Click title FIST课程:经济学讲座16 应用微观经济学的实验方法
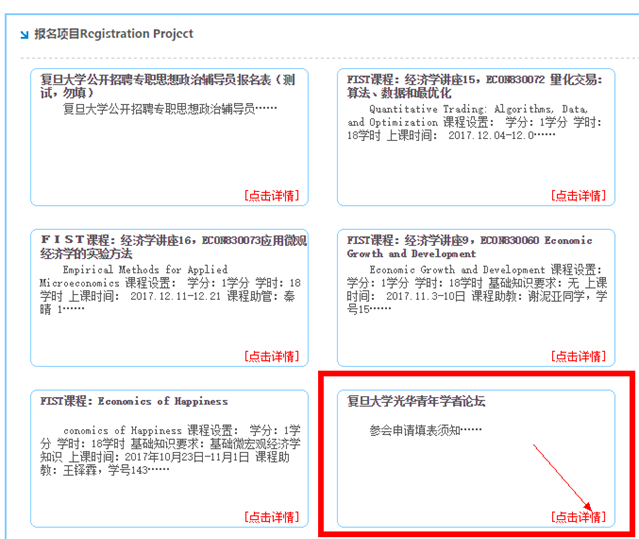639x539 pixels. click(173, 247)
